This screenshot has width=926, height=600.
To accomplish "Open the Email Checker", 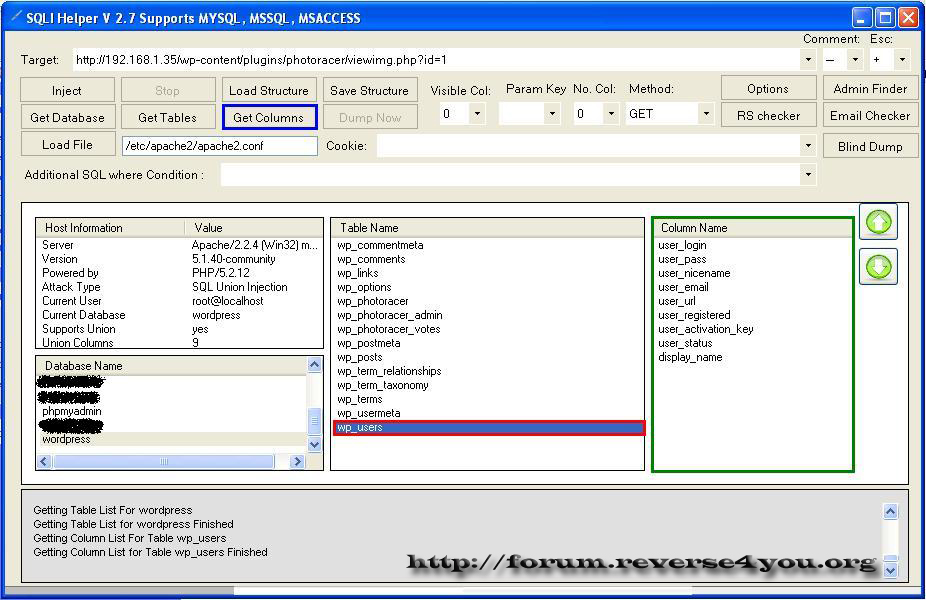I will pos(870,116).
